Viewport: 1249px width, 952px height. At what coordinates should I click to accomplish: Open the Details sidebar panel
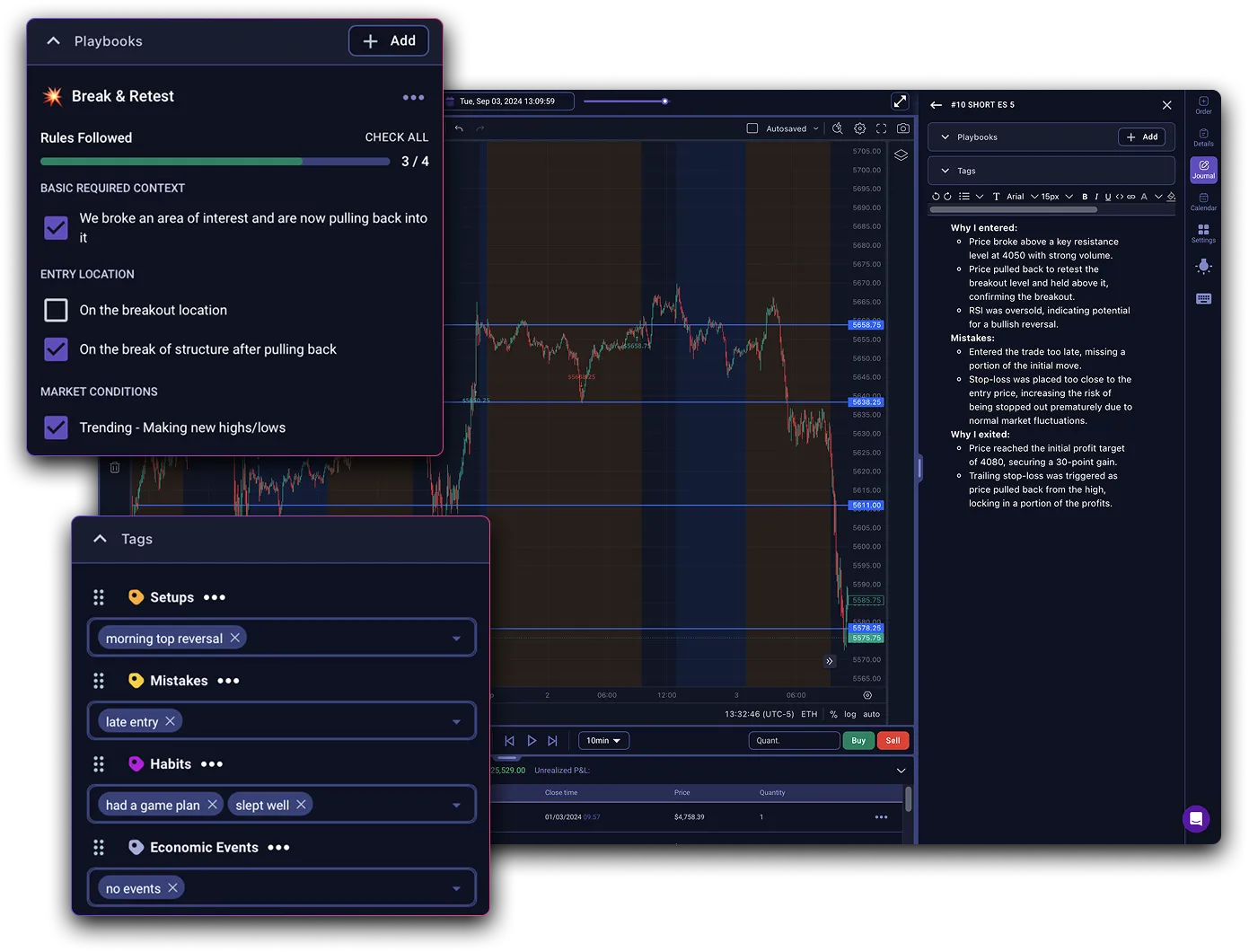pos(1203,137)
